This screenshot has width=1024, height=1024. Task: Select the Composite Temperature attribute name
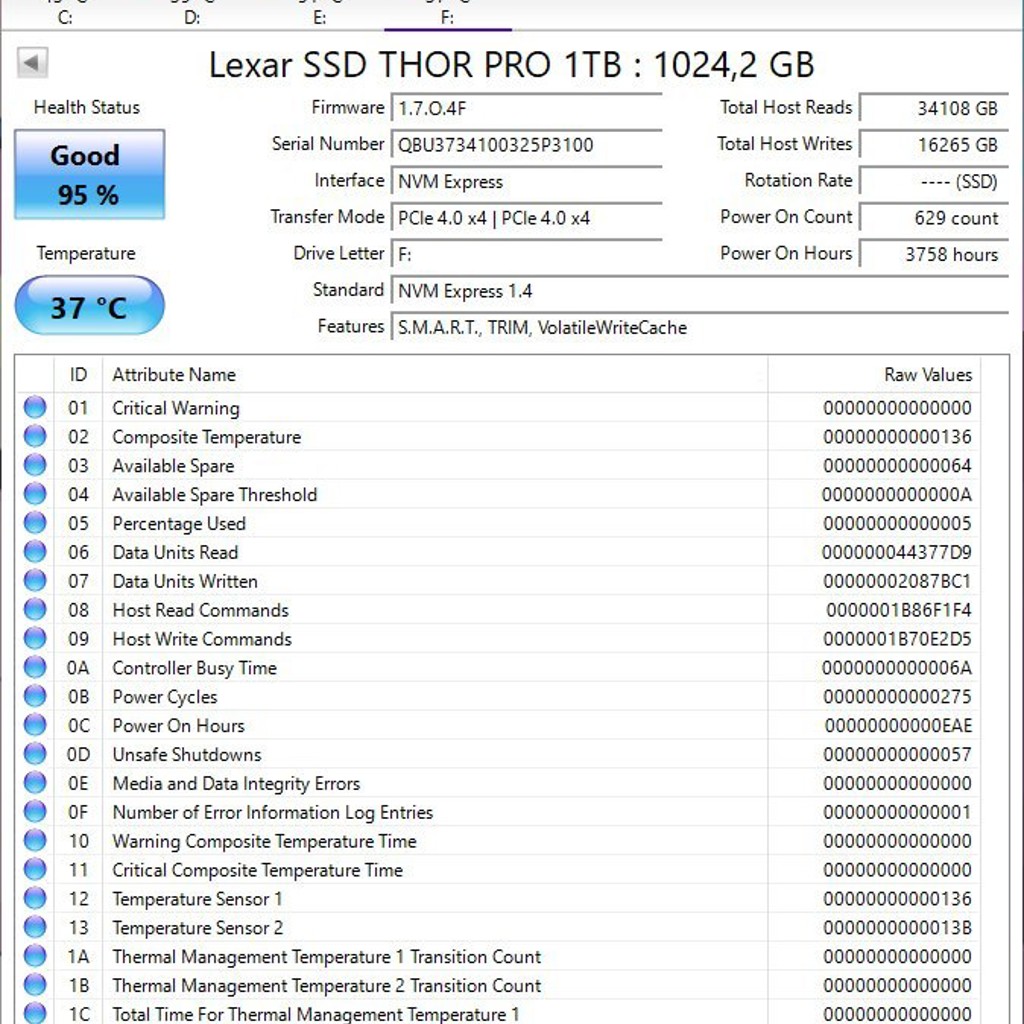206,437
